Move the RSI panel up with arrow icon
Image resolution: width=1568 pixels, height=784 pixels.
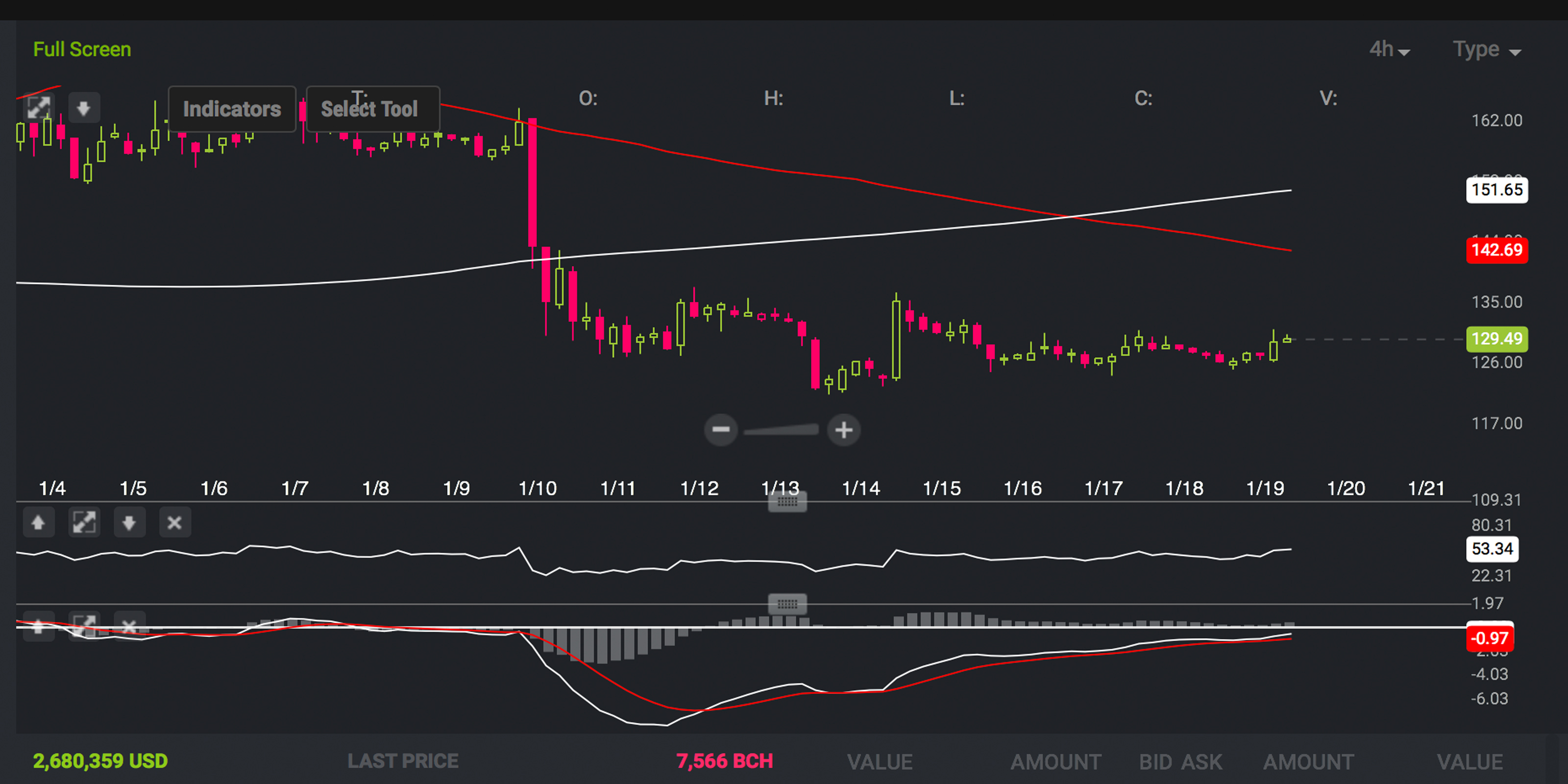click(38, 522)
